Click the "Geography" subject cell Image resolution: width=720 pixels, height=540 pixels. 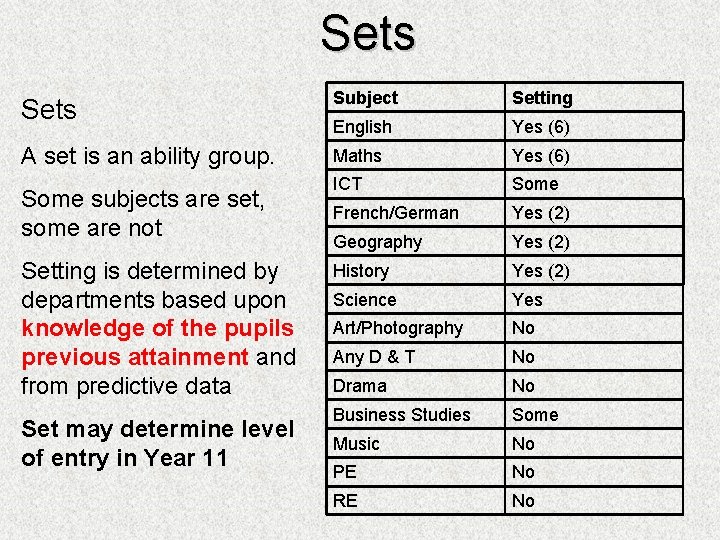(377, 242)
